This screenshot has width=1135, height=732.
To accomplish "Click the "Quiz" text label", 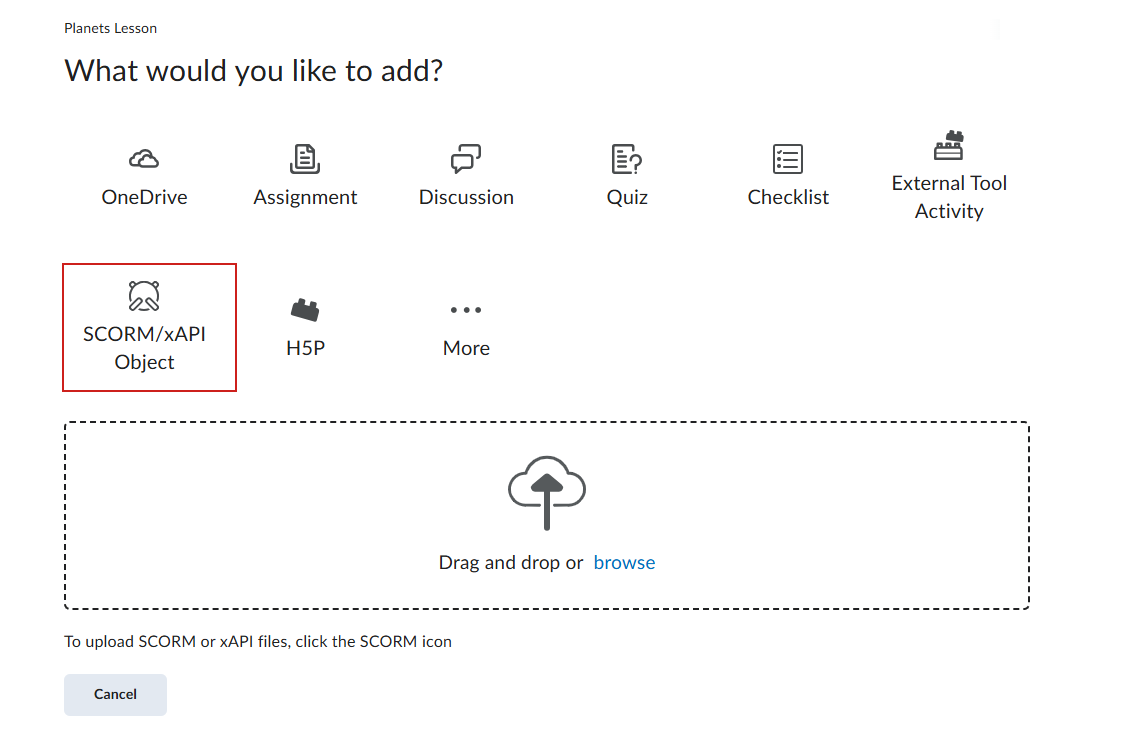I will click(x=627, y=197).
